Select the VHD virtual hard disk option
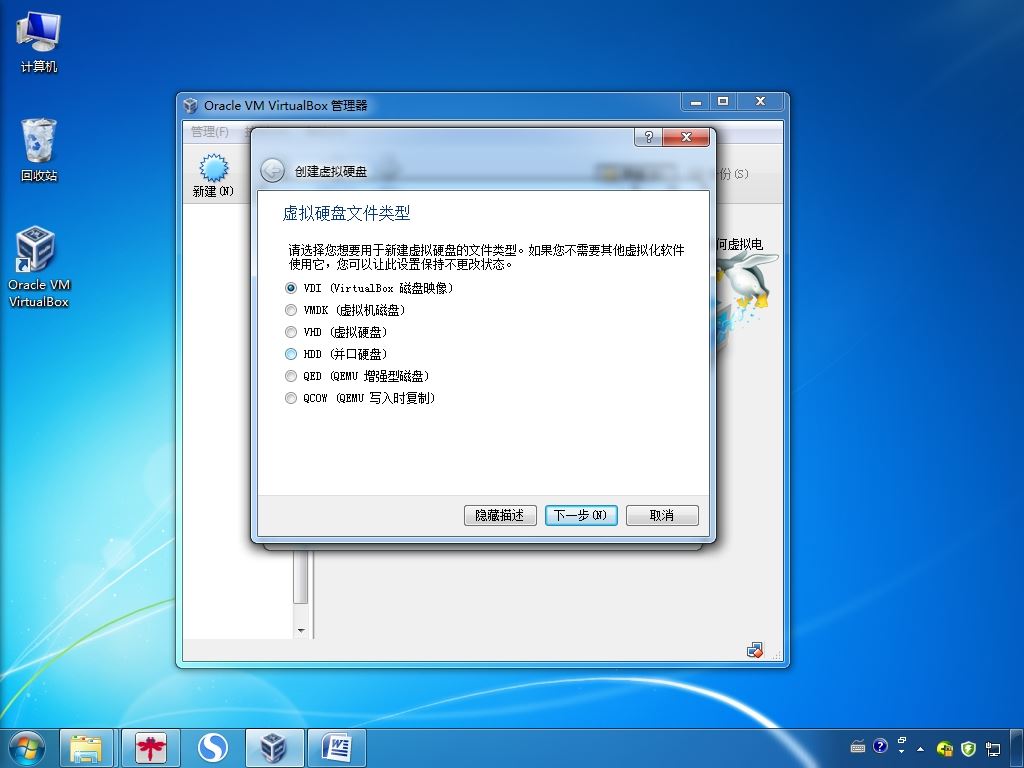This screenshot has width=1024, height=768. (x=336, y=332)
